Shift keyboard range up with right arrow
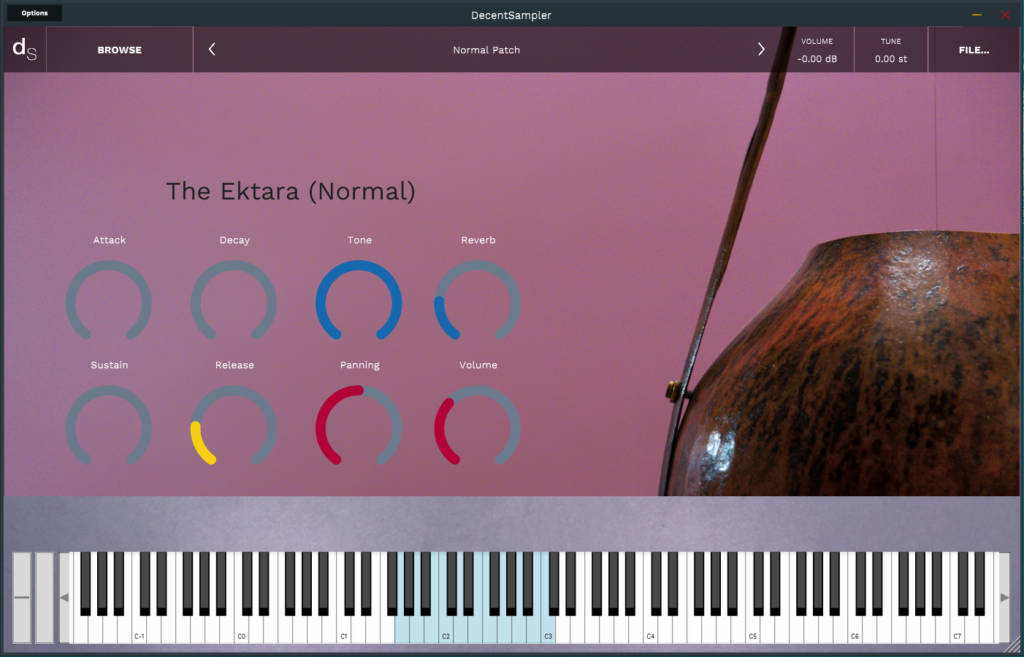This screenshot has width=1024, height=657. coord(1004,597)
